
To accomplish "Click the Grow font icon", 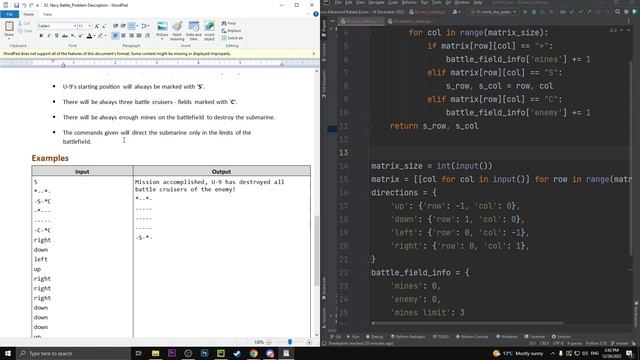I will [97, 26].
